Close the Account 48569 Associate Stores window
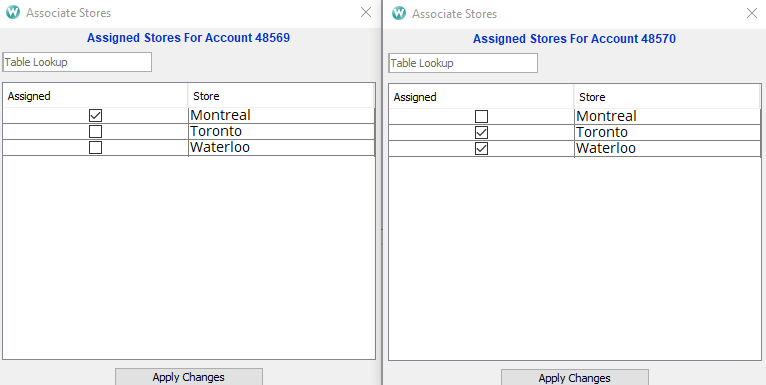 click(x=366, y=13)
